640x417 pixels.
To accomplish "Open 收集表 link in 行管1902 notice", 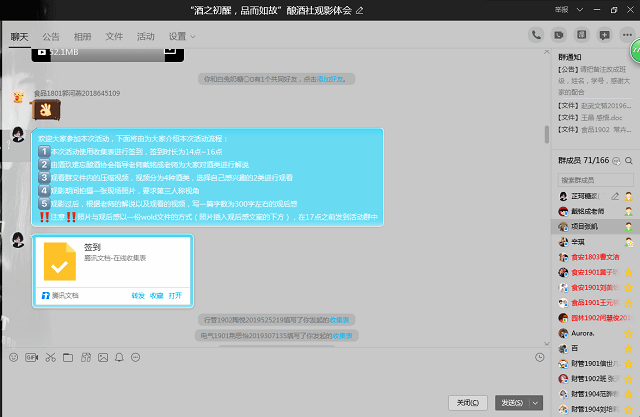I will click(339, 320).
